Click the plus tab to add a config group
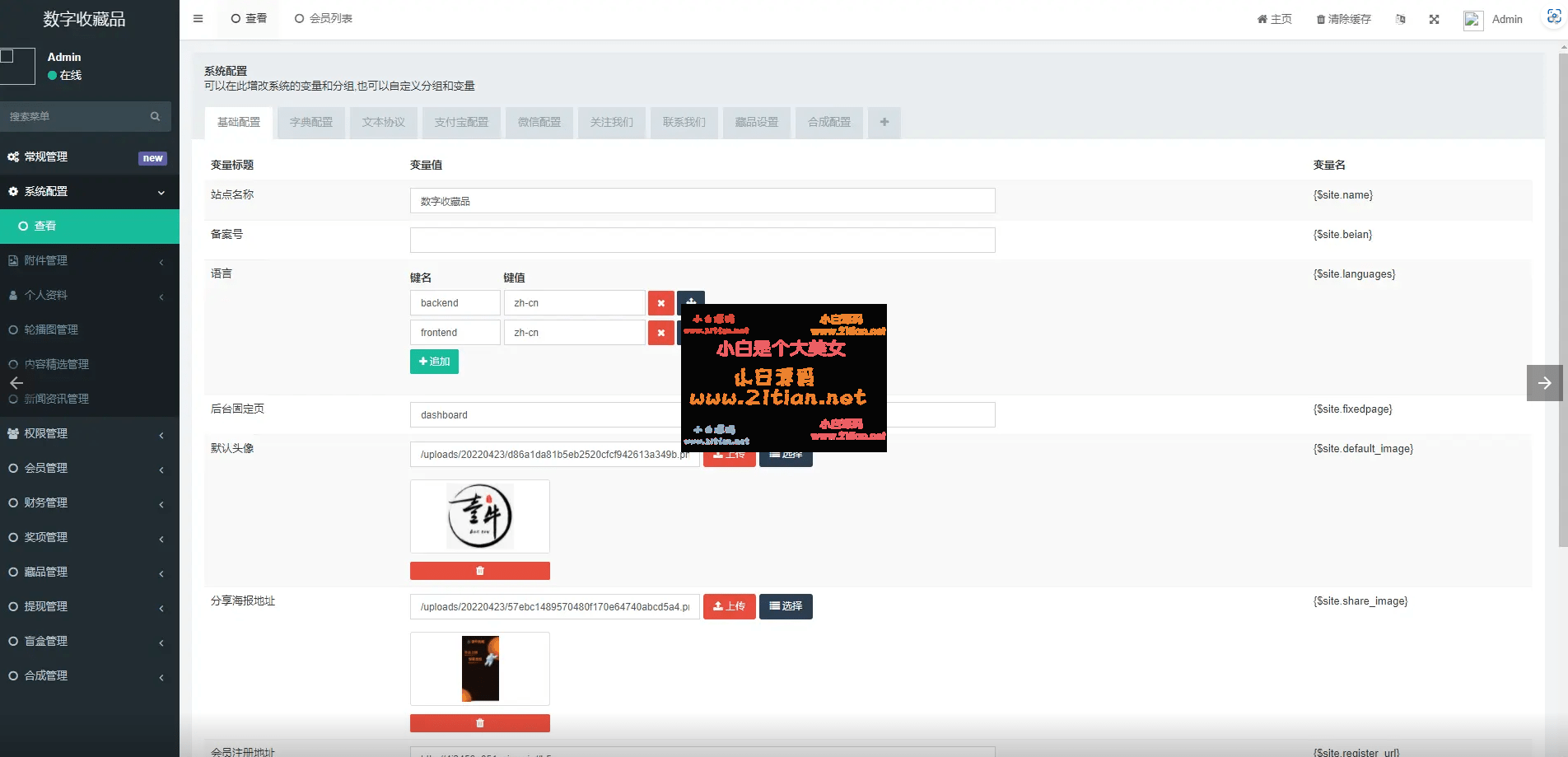This screenshot has width=1568, height=757. click(884, 122)
